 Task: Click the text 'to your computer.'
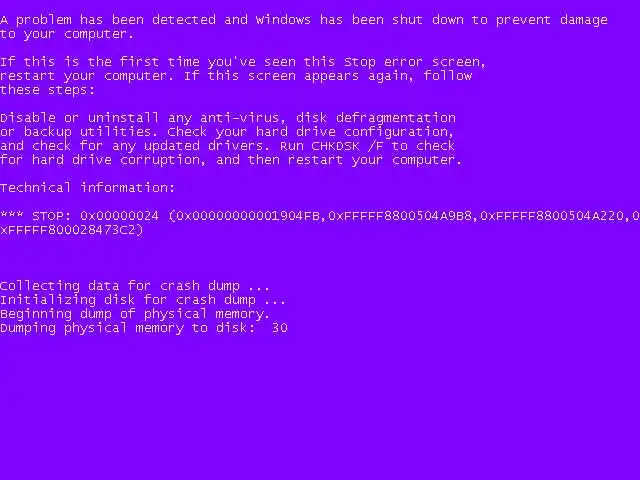click(x=67, y=34)
